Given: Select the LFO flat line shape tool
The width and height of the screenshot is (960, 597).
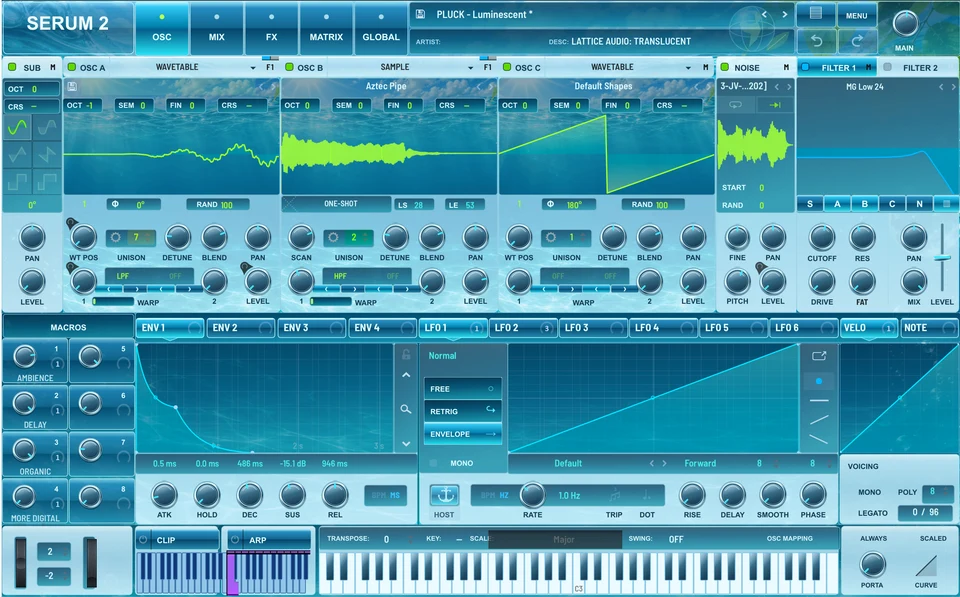Looking at the screenshot, I should [819, 400].
